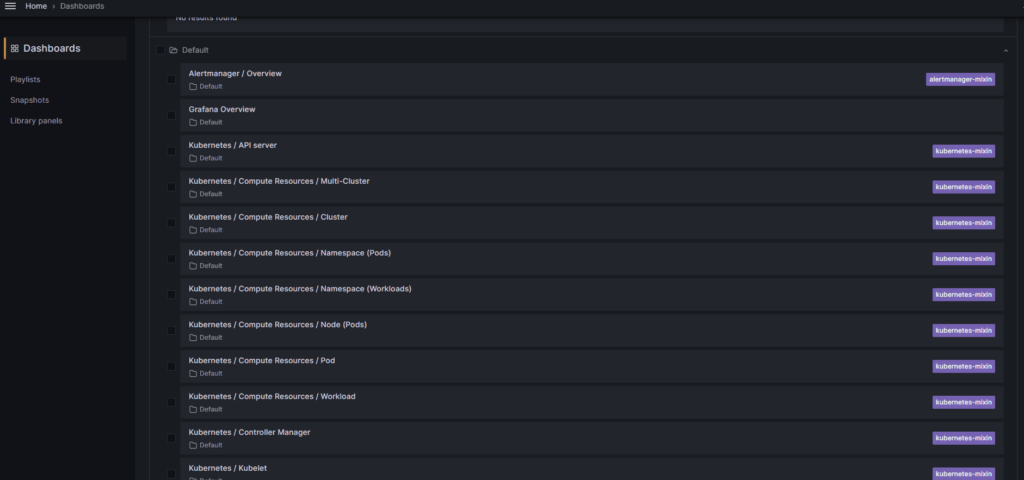Viewport: 1024px width, 480px height.
Task: Click kubernetes-mixin tag on Multi-Cluster row
Action: point(963,187)
